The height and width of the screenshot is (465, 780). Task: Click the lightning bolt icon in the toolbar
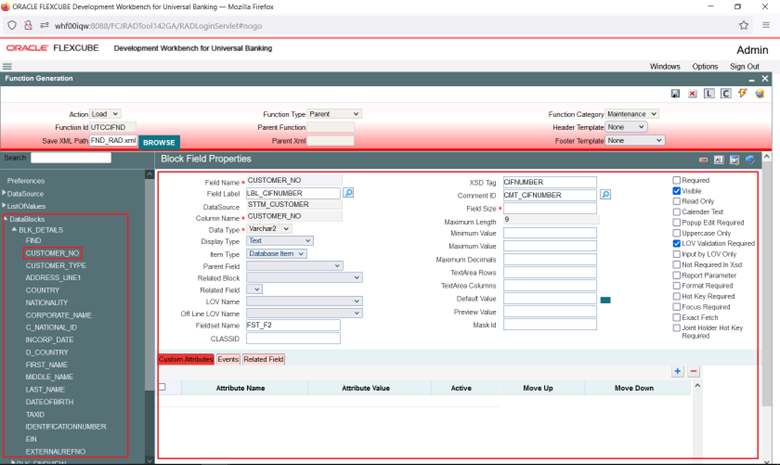pyautogui.click(x=743, y=93)
